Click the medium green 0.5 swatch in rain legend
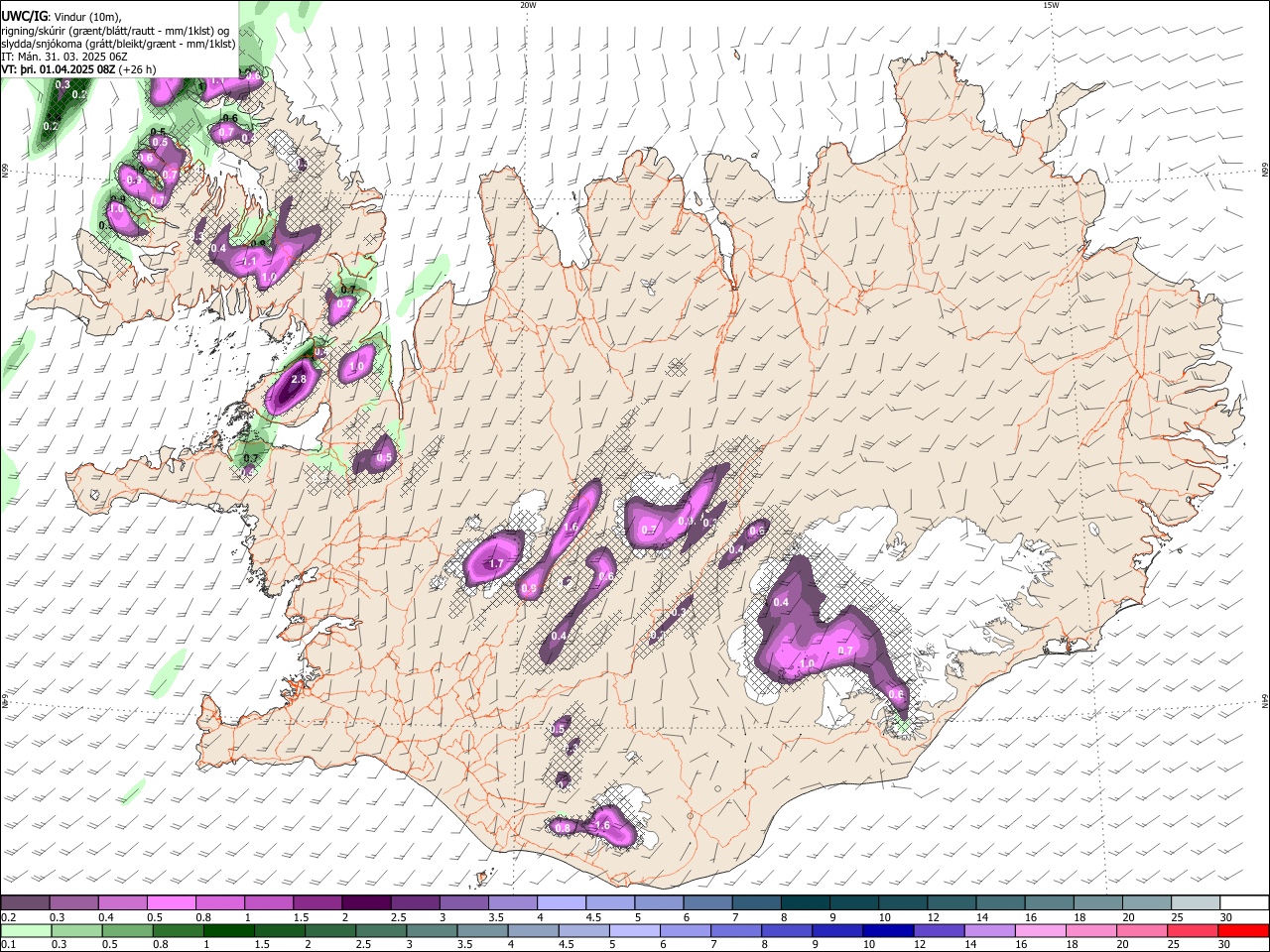The height and width of the screenshot is (952, 1270). click(x=126, y=930)
